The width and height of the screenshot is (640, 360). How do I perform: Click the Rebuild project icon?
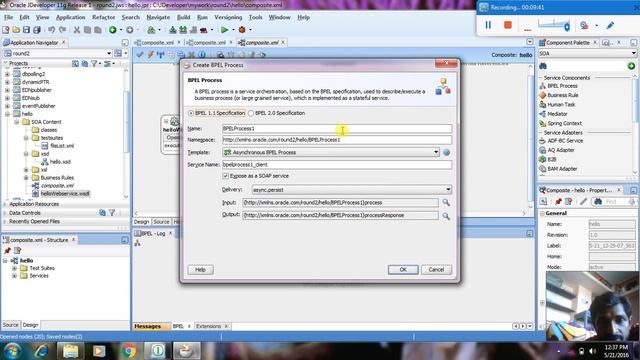(183, 30)
